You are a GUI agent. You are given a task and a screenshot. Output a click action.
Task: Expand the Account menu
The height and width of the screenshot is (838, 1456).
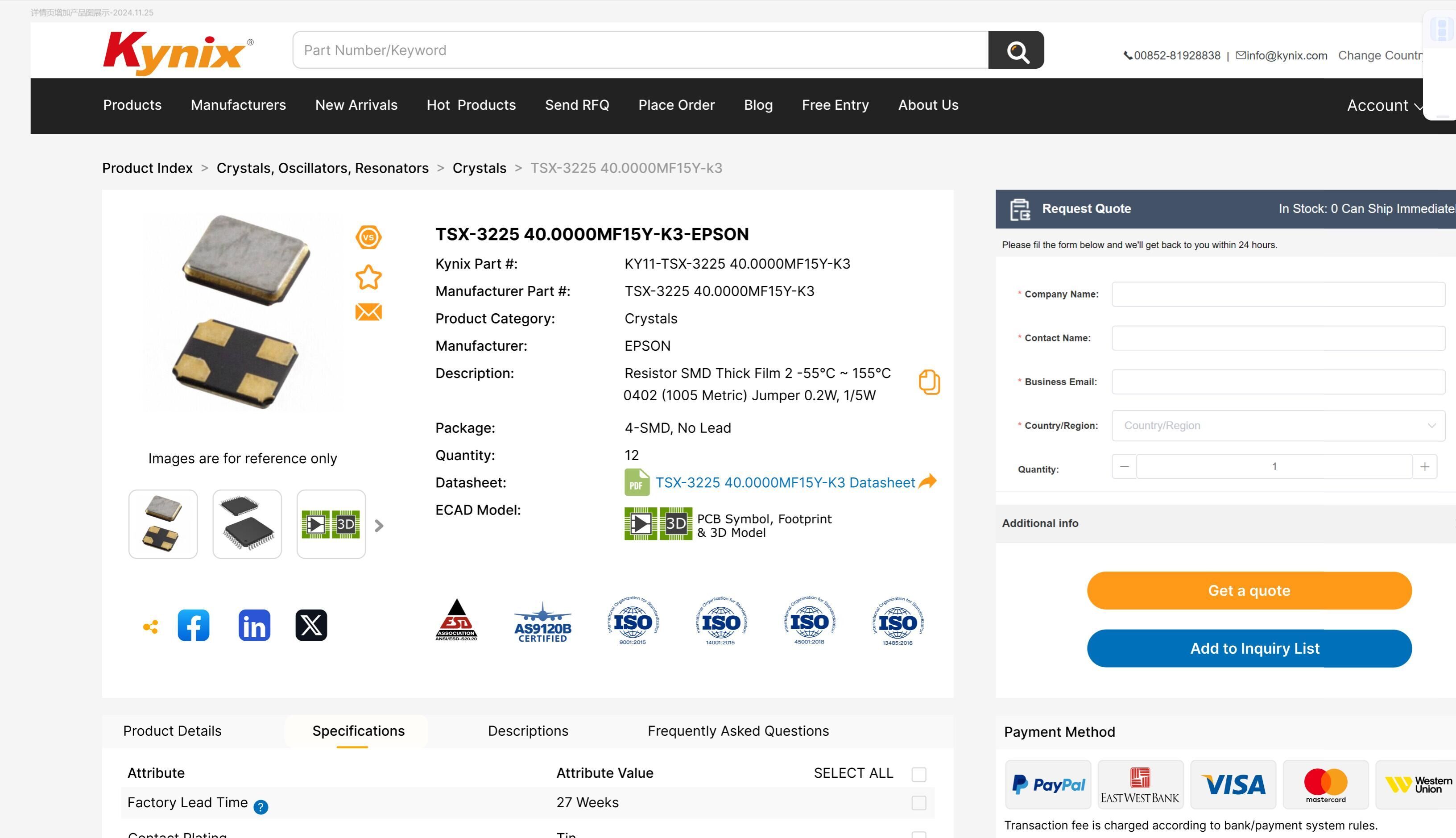[x=1385, y=106]
